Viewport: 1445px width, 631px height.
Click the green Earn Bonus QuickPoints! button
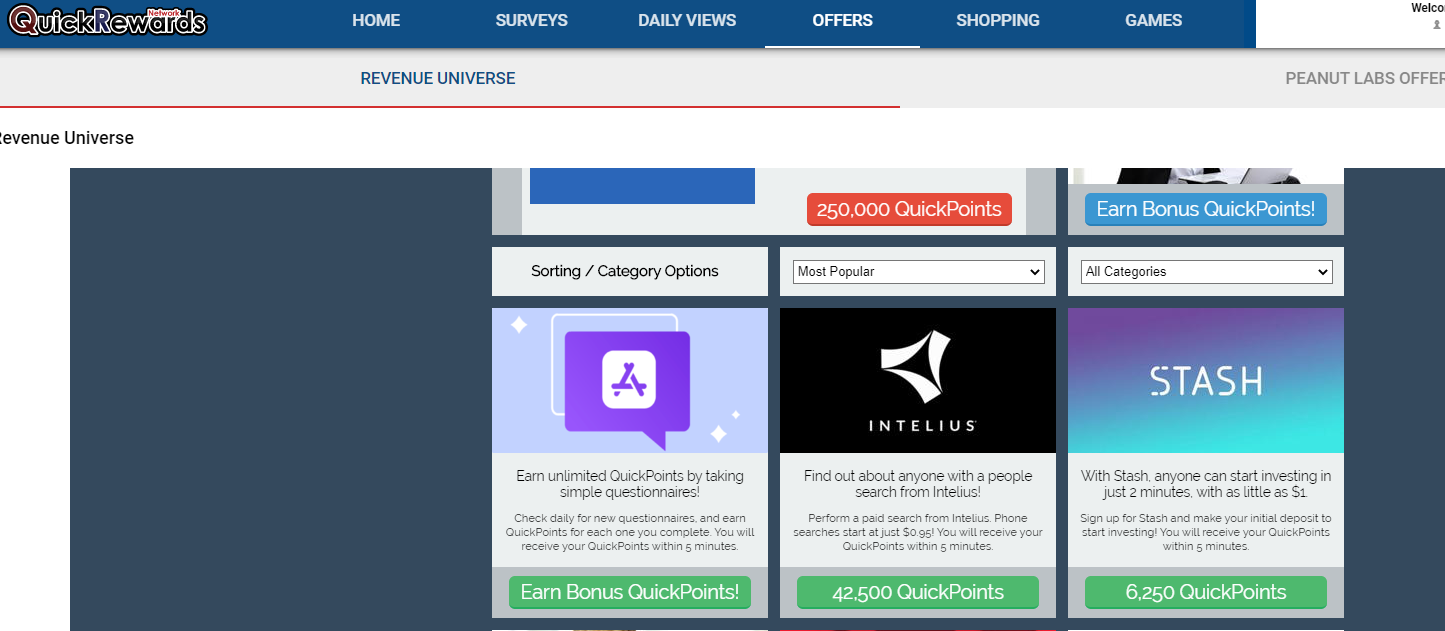(x=630, y=592)
